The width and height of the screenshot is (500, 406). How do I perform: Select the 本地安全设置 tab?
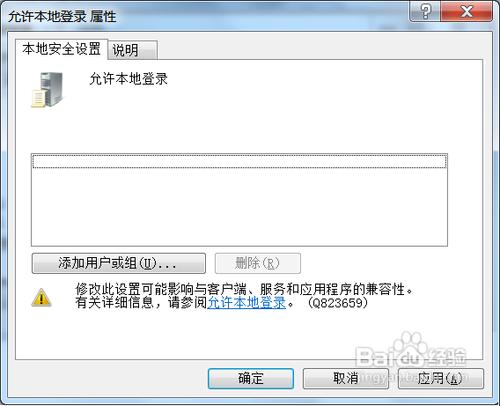[x=62, y=49]
